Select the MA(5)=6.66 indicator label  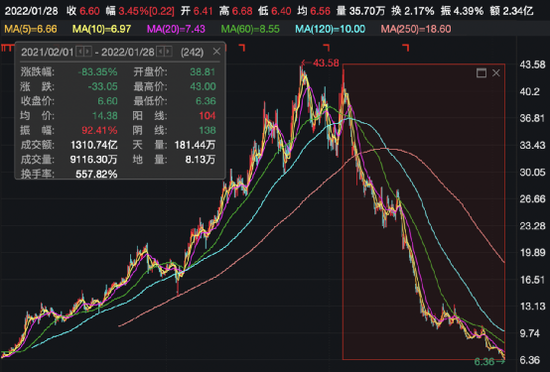click(31, 29)
